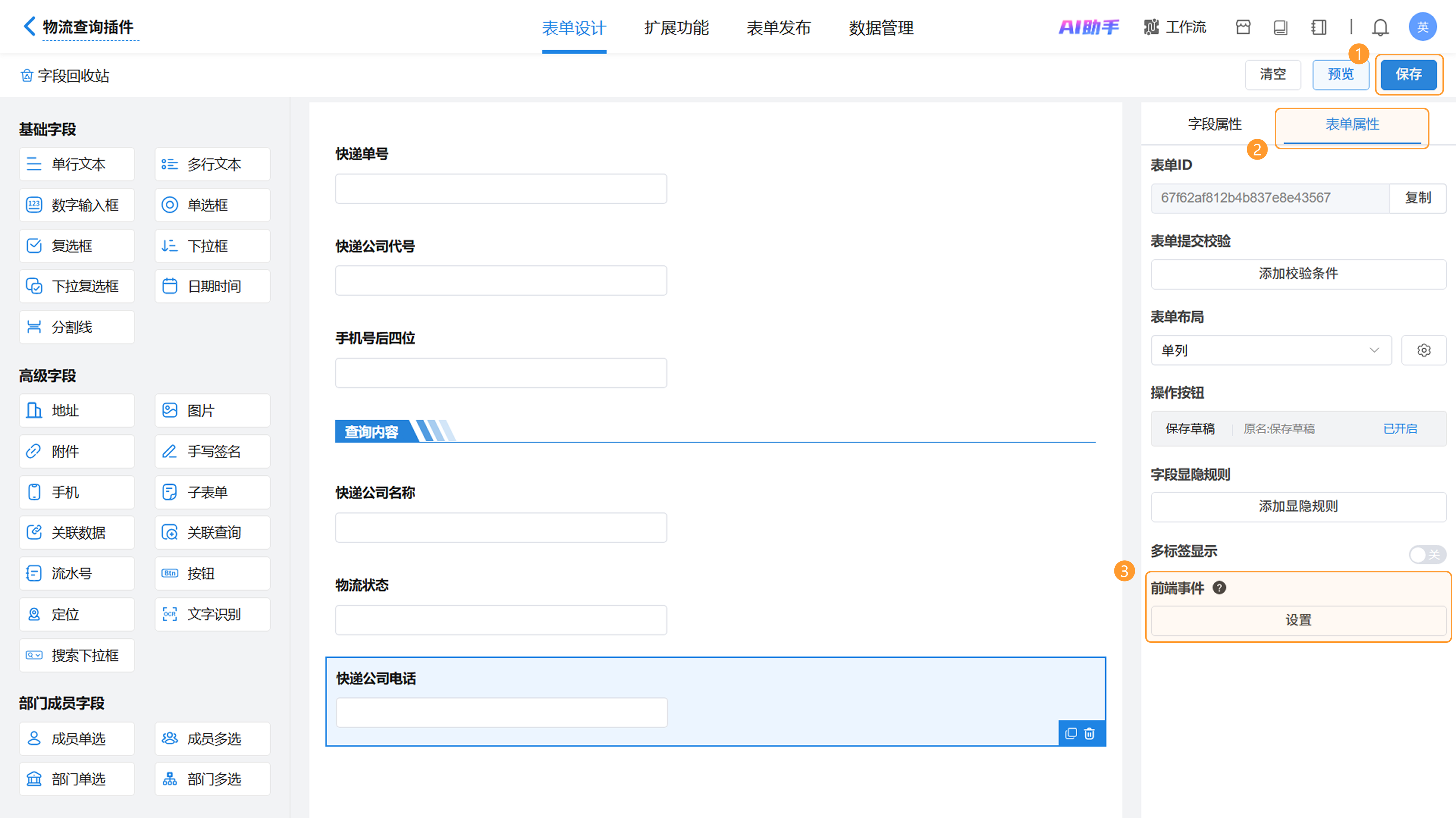Add a 复选框 field
This screenshot has width=1456, height=818.
coord(77,246)
